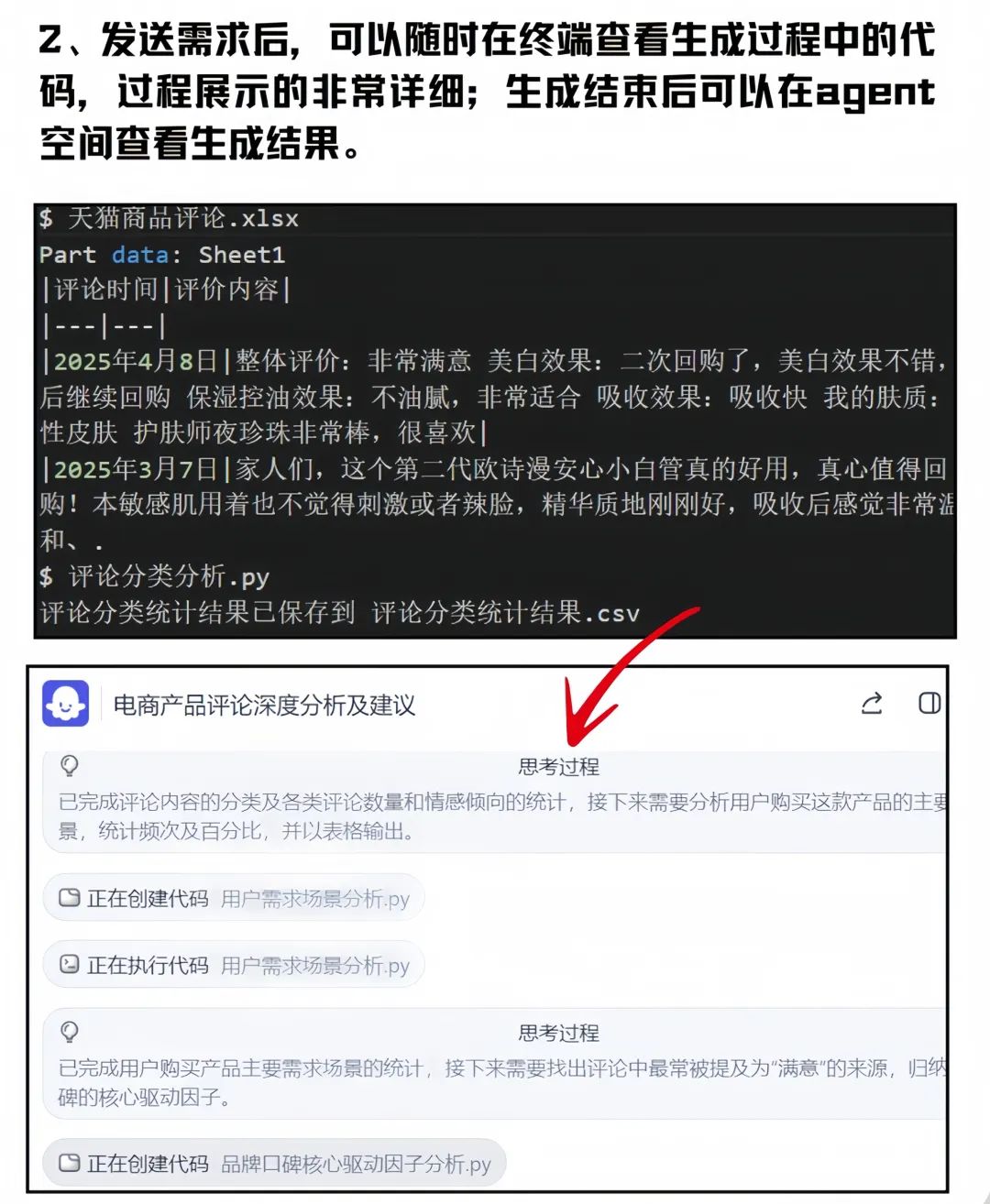Open the 用户需求场景分析.py creating-code chip
This screenshot has width=990, height=1204.
(234, 898)
